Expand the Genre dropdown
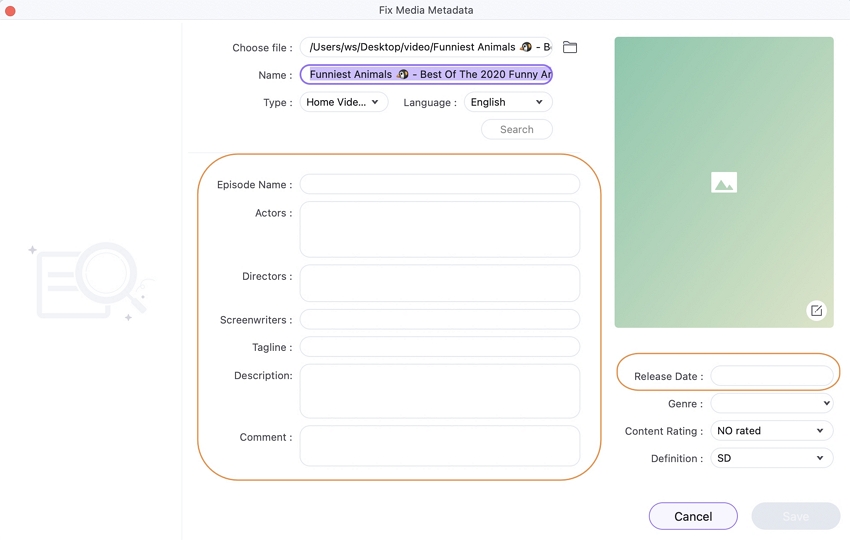Viewport: 850px width, 540px height. click(771, 403)
